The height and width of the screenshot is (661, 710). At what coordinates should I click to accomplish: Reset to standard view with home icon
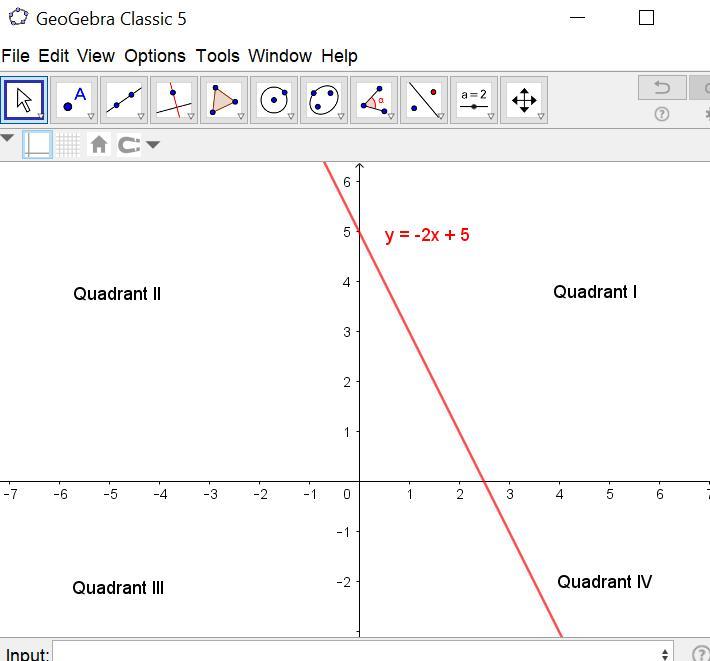[99, 145]
